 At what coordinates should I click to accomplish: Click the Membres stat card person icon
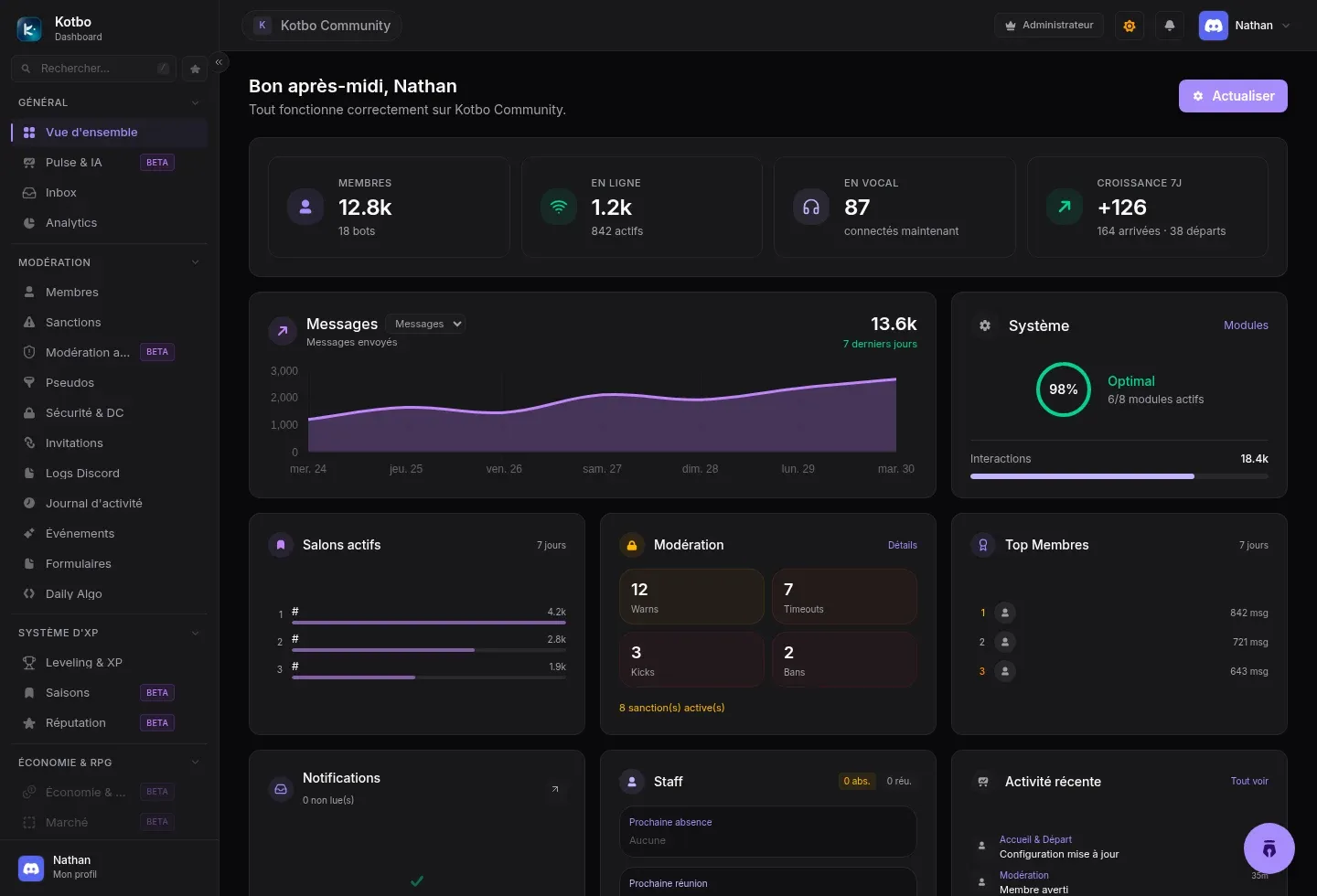pyautogui.click(x=305, y=207)
